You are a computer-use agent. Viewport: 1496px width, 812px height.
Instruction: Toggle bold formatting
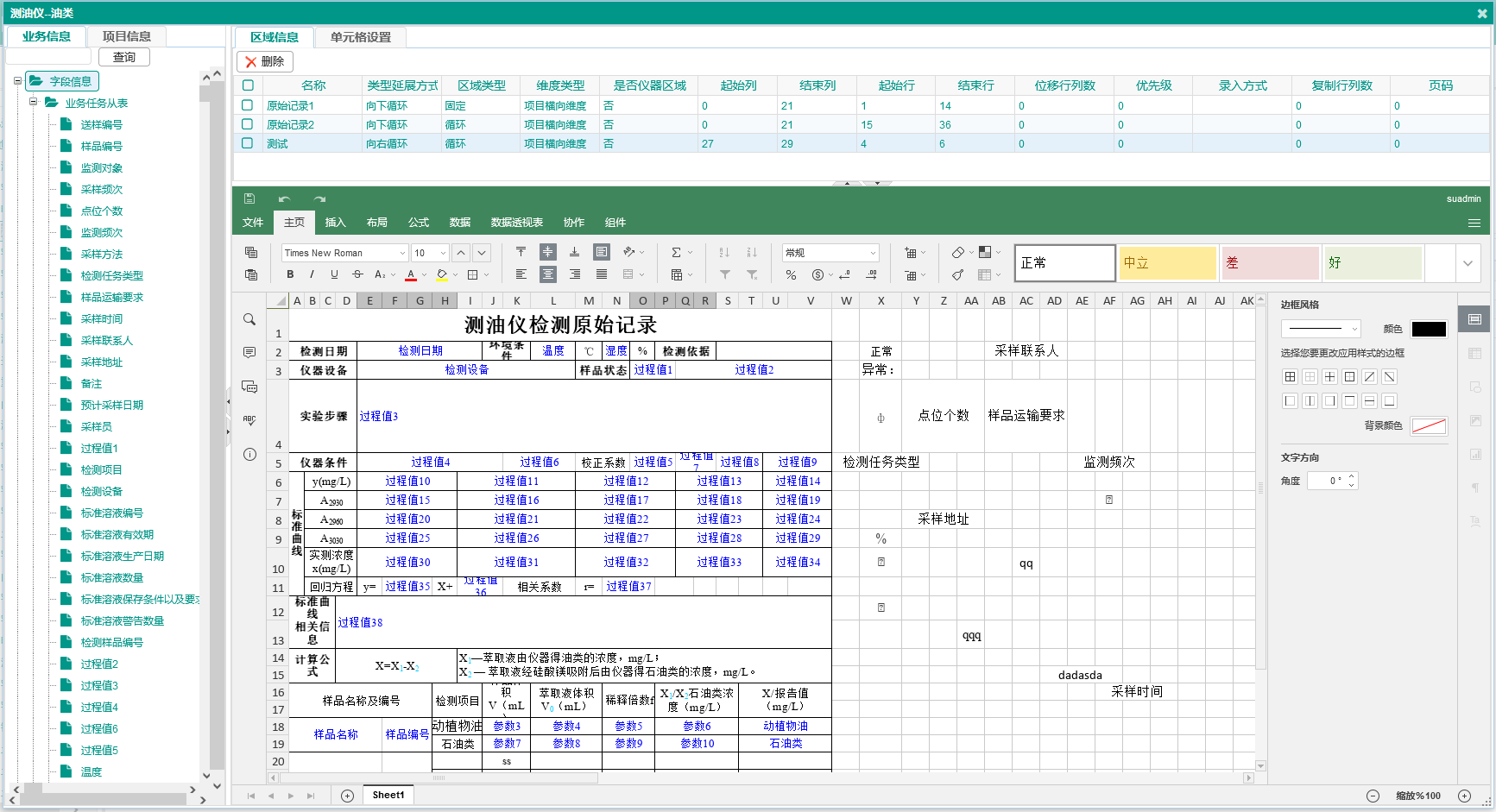coord(290,274)
